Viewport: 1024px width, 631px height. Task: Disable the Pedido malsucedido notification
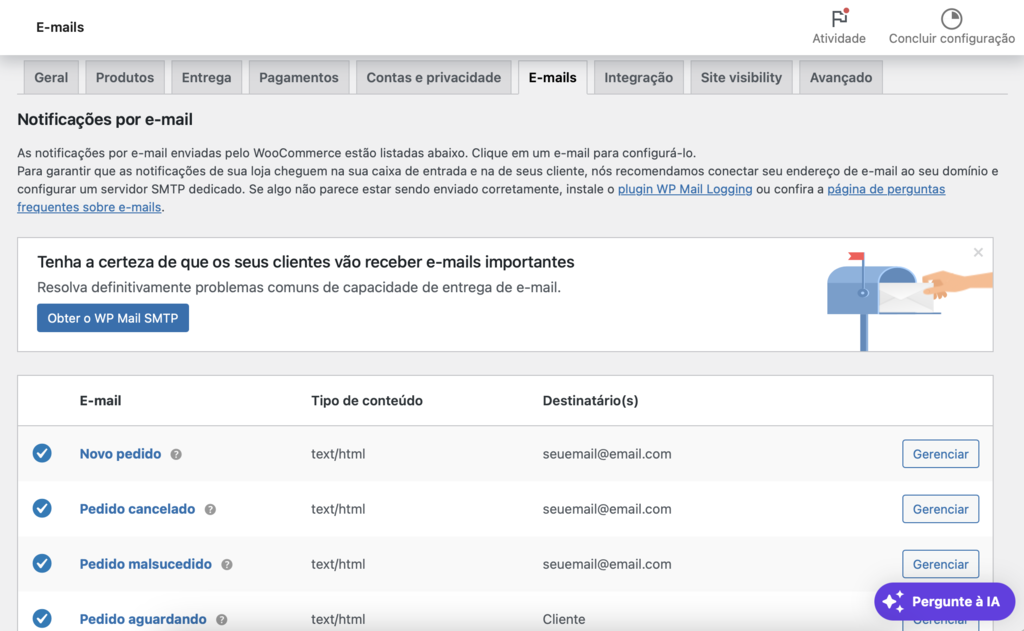click(x=42, y=563)
